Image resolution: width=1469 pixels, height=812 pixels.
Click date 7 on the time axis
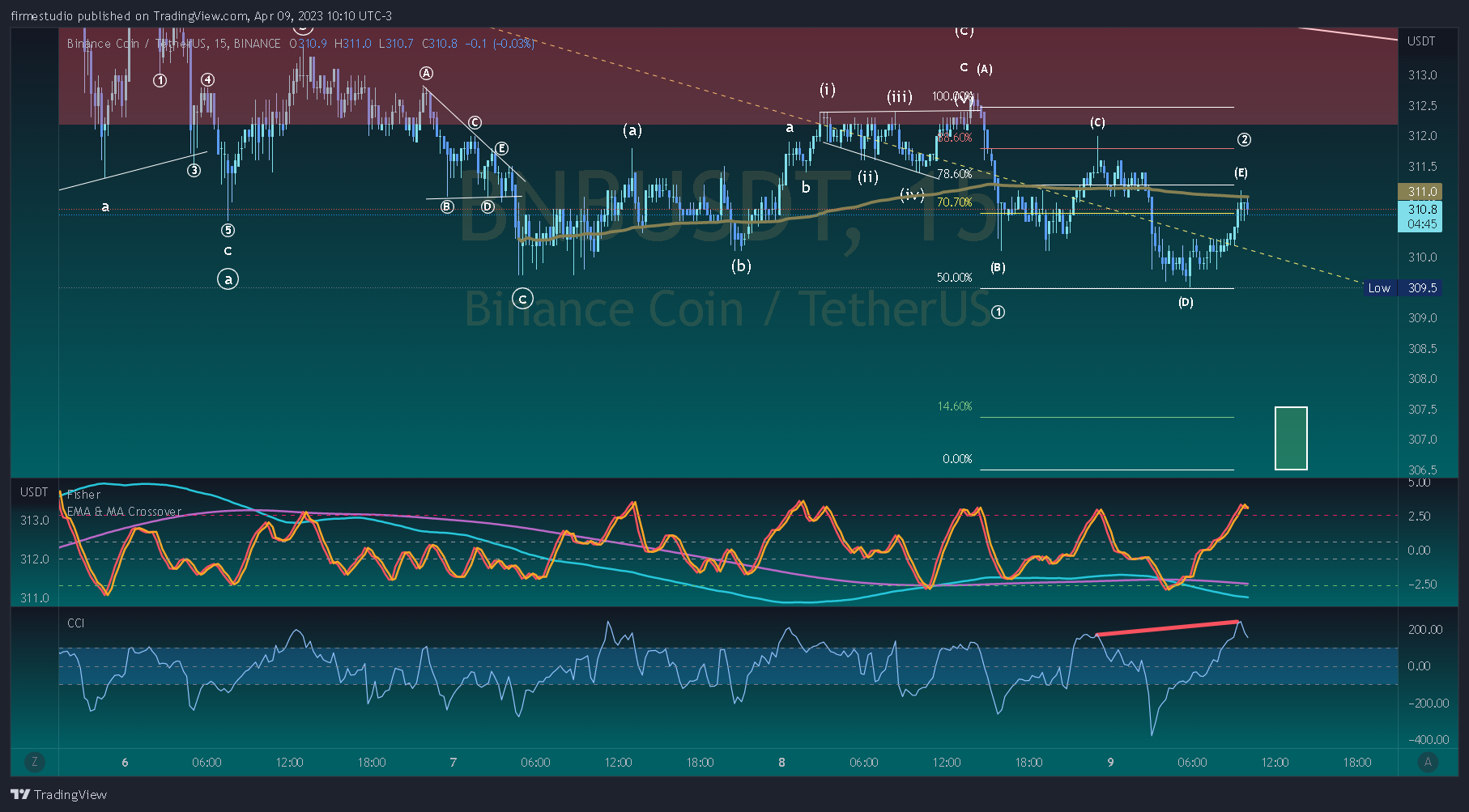(x=453, y=763)
